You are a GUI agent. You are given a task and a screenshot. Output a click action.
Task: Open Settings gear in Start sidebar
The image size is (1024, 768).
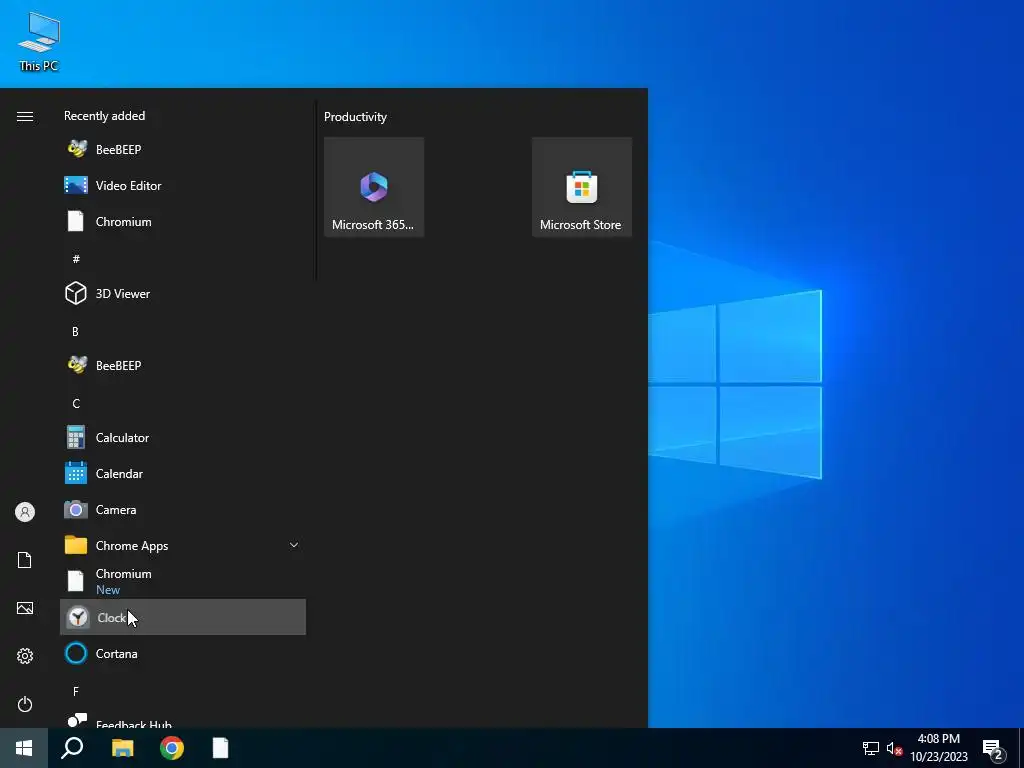[25, 656]
